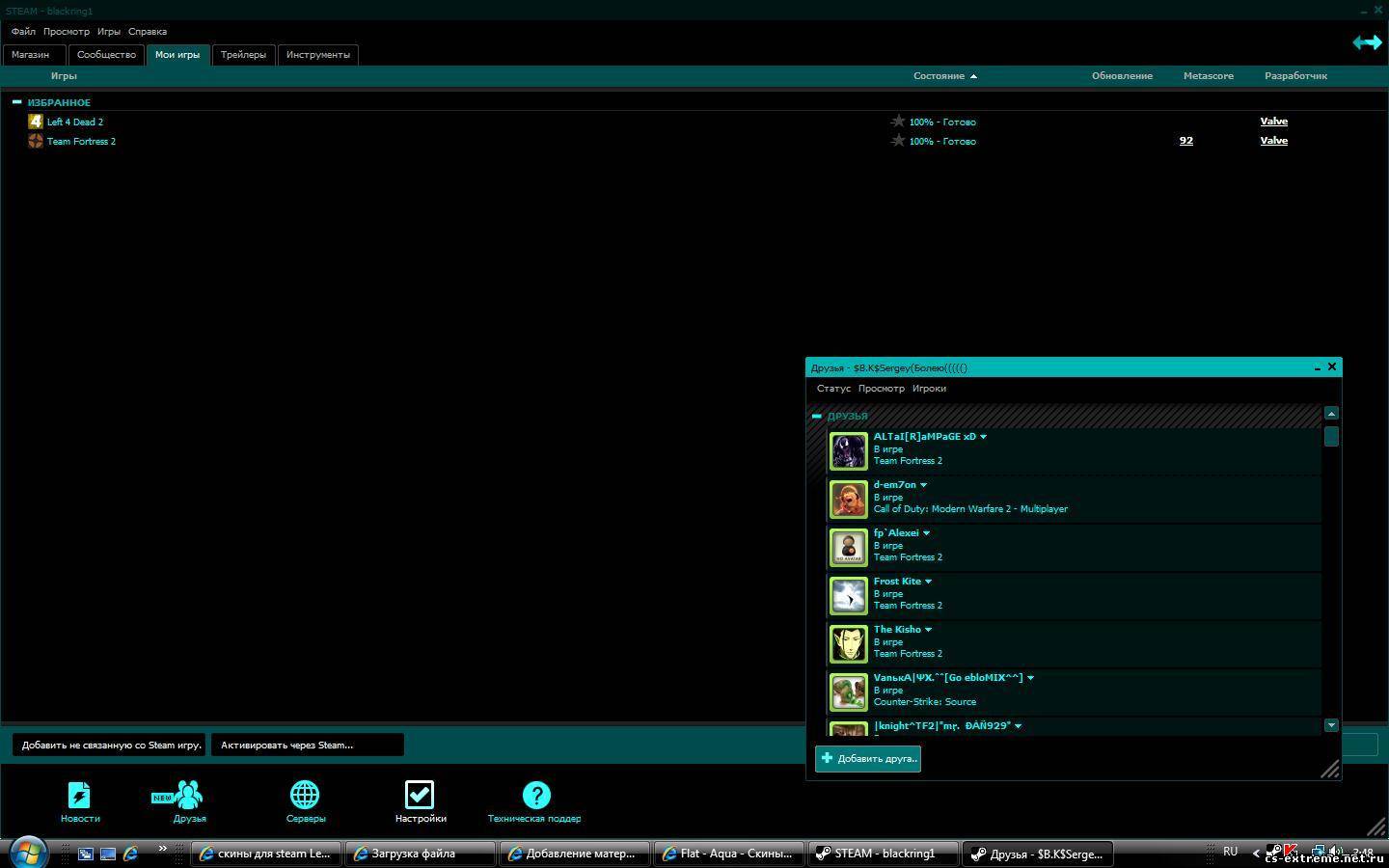
Task: Click ALTaI[R]aMPaGE xD avatar
Action: [x=849, y=451]
